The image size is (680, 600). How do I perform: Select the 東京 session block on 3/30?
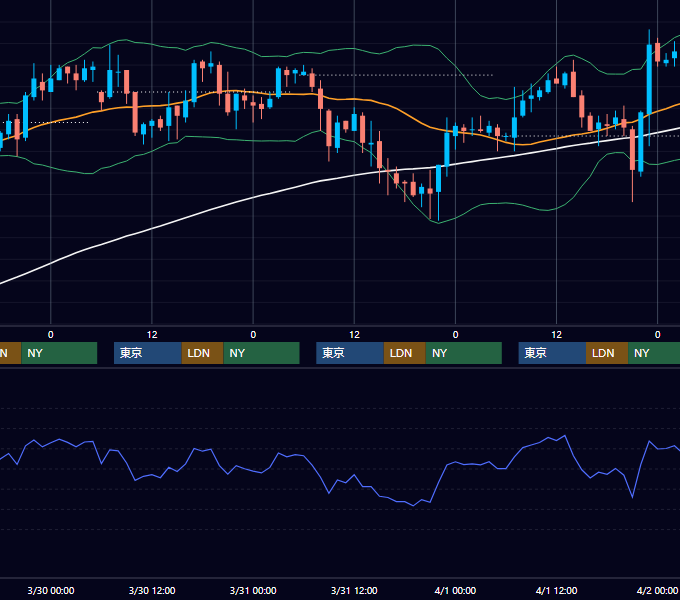point(147,353)
